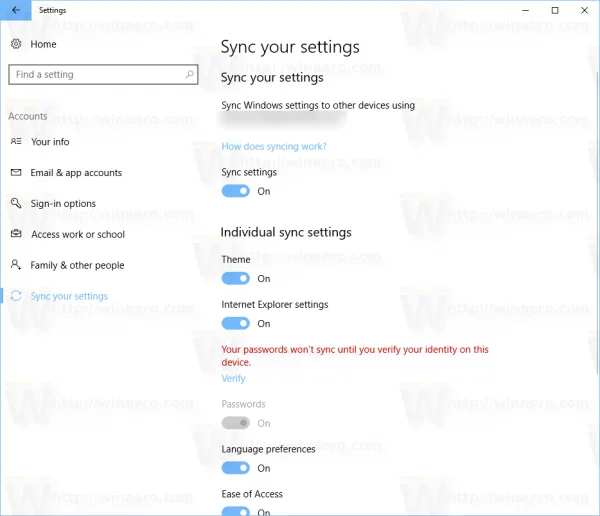
Task: Select Sign-in options
Action: pos(63,204)
